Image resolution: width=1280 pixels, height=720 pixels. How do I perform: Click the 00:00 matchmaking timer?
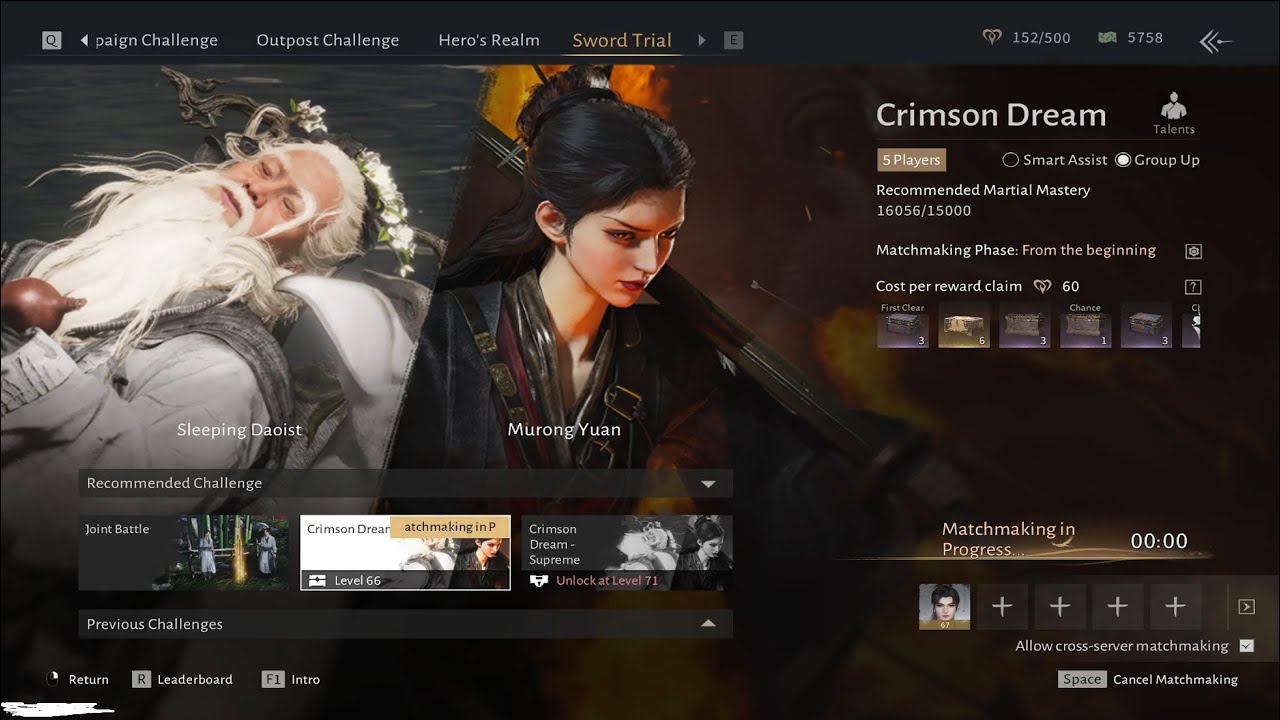click(1159, 541)
